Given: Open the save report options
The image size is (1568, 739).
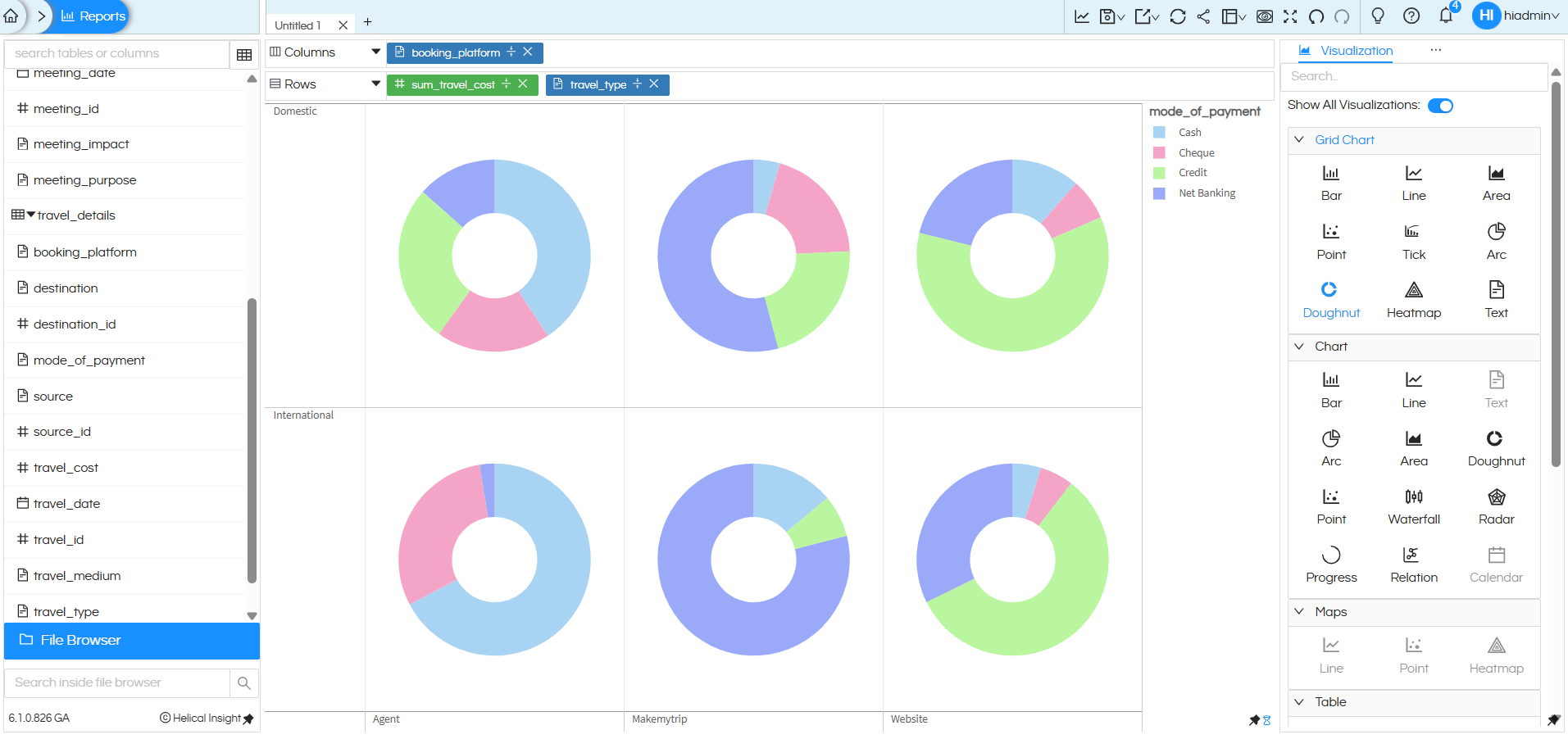Looking at the screenshot, I should coord(1111,16).
